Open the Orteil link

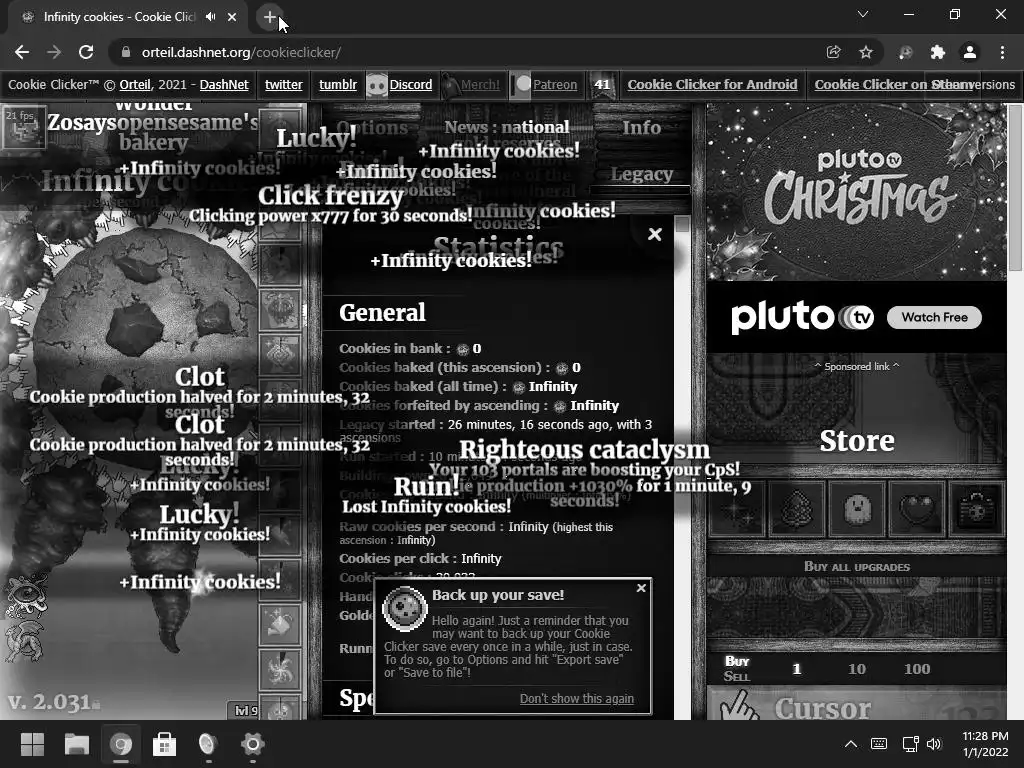[x=135, y=85]
